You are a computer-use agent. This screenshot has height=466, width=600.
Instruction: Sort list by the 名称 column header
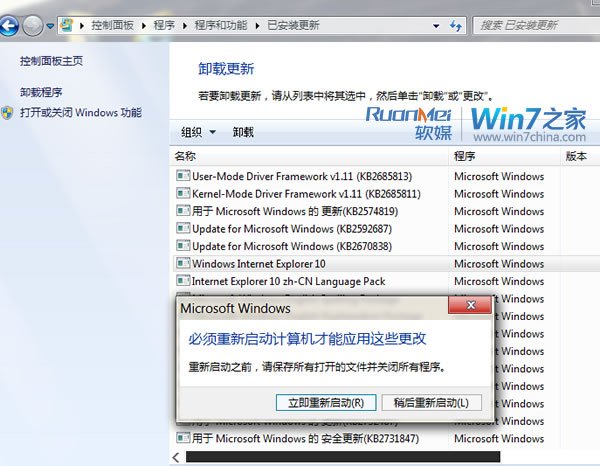tap(185, 156)
